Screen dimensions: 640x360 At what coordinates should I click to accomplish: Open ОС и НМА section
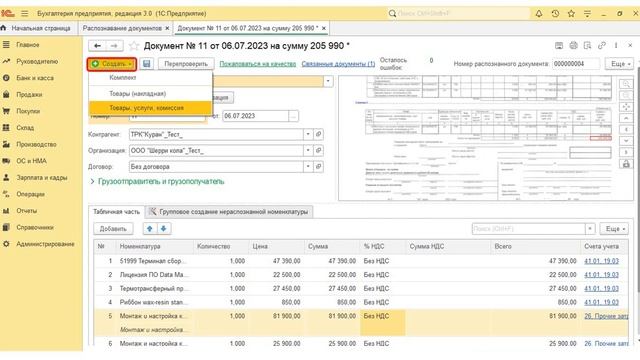(31, 161)
